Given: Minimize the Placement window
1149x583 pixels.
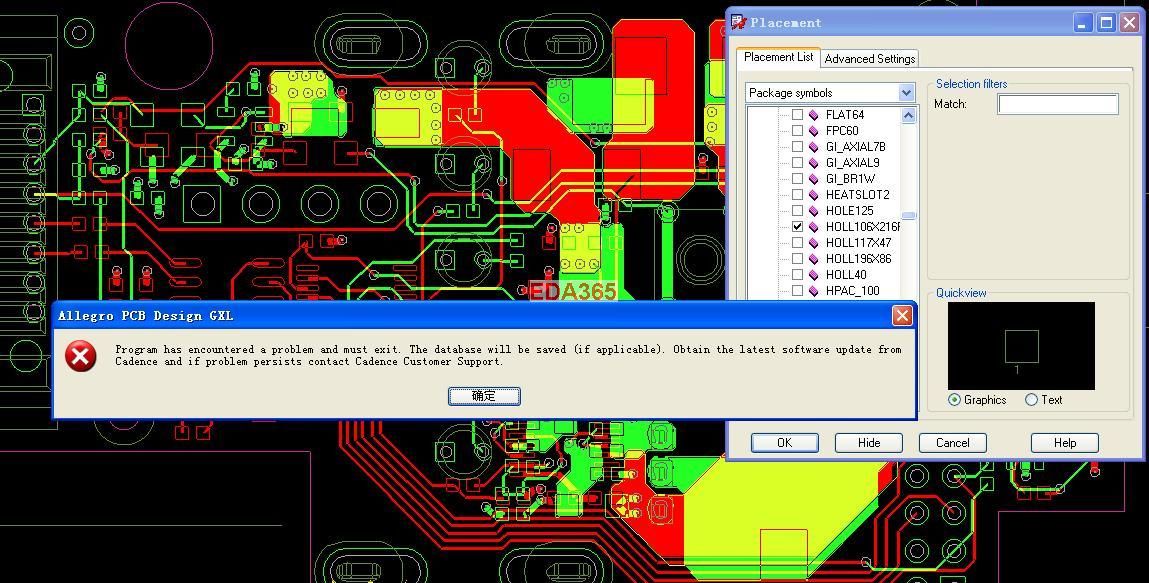Looking at the screenshot, I should point(1084,23).
